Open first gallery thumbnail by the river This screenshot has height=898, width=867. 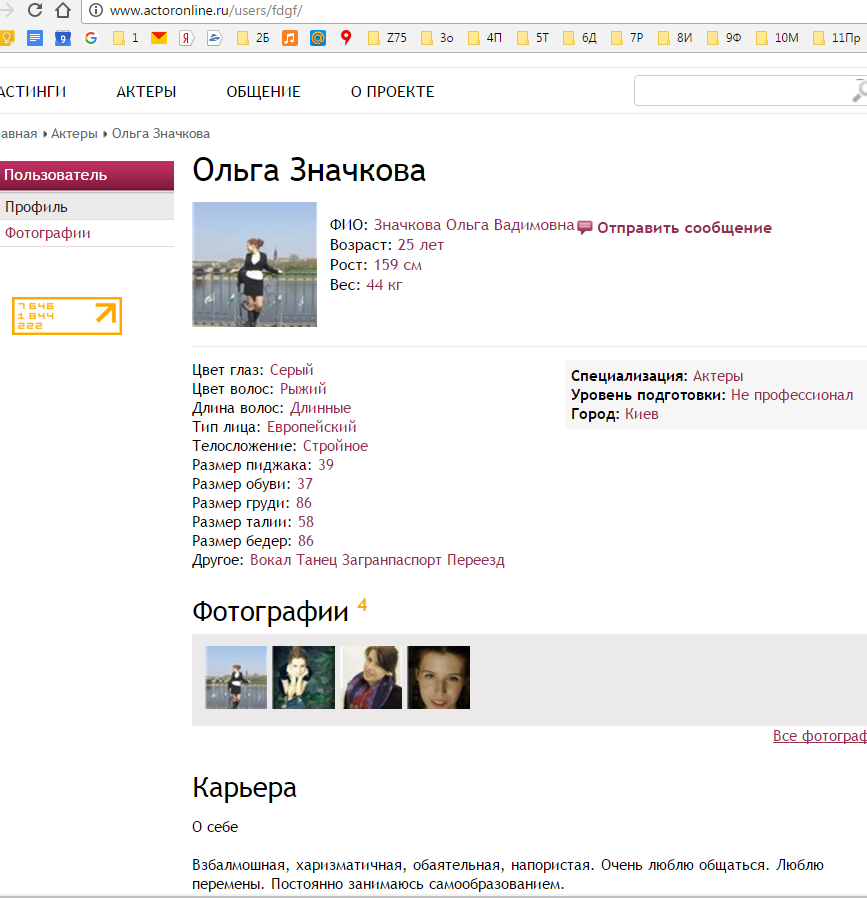(x=236, y=678)
